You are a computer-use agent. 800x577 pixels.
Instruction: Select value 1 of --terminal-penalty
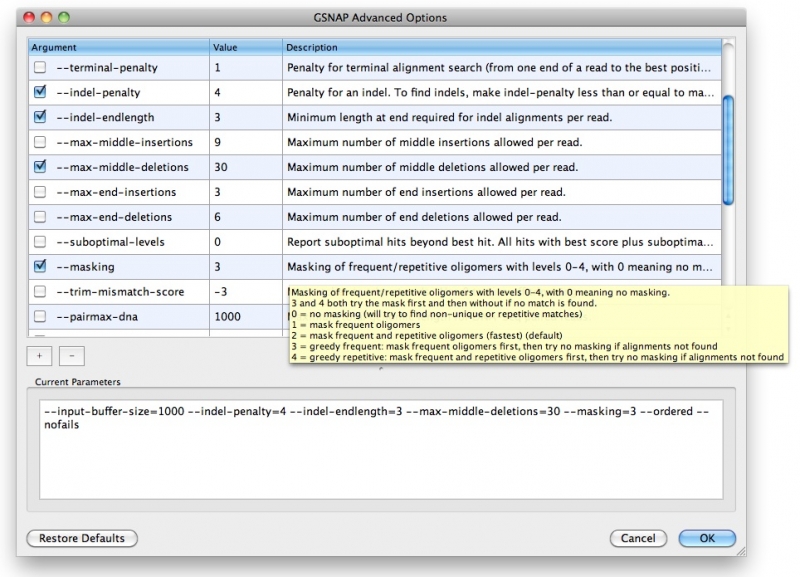[x=217, y=67]
